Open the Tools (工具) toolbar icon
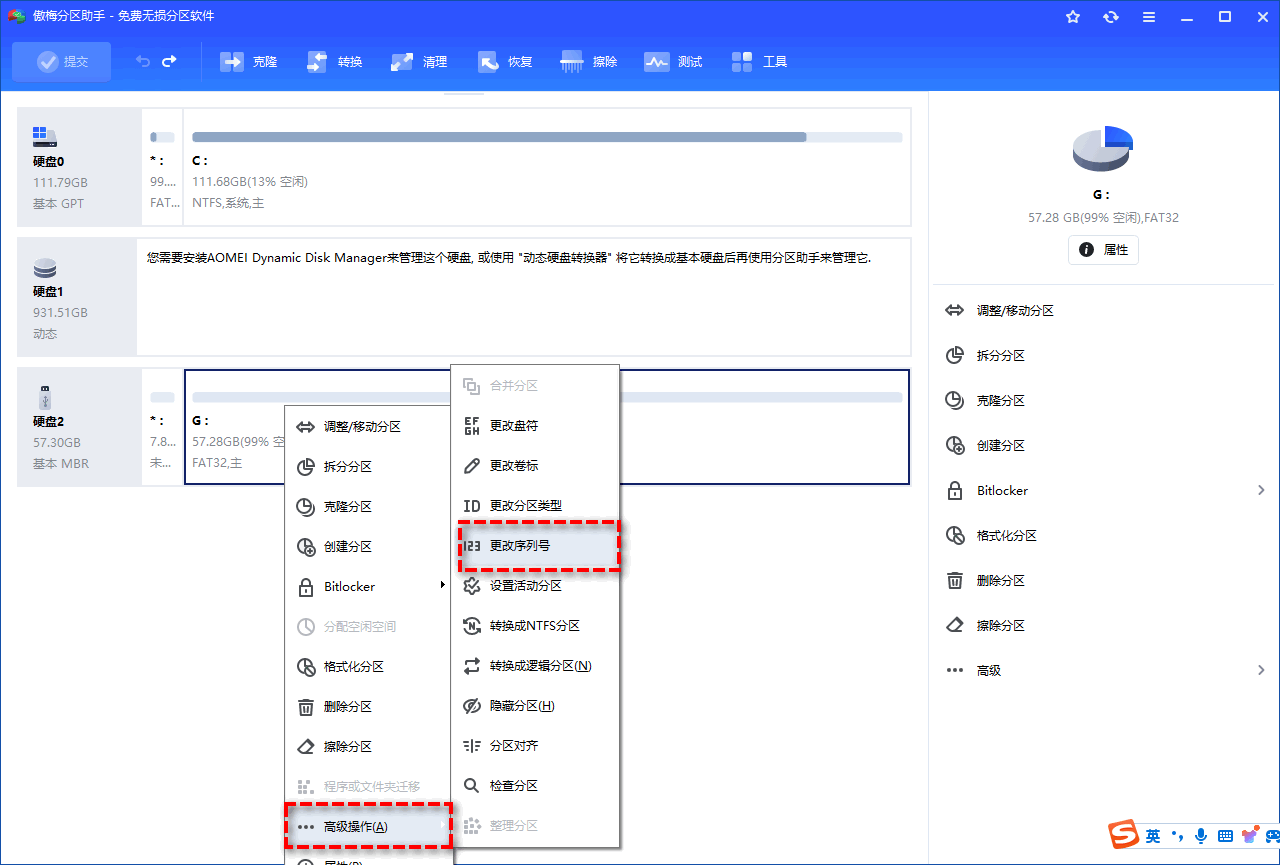1280x865 pixels. [x=760, y=62]
